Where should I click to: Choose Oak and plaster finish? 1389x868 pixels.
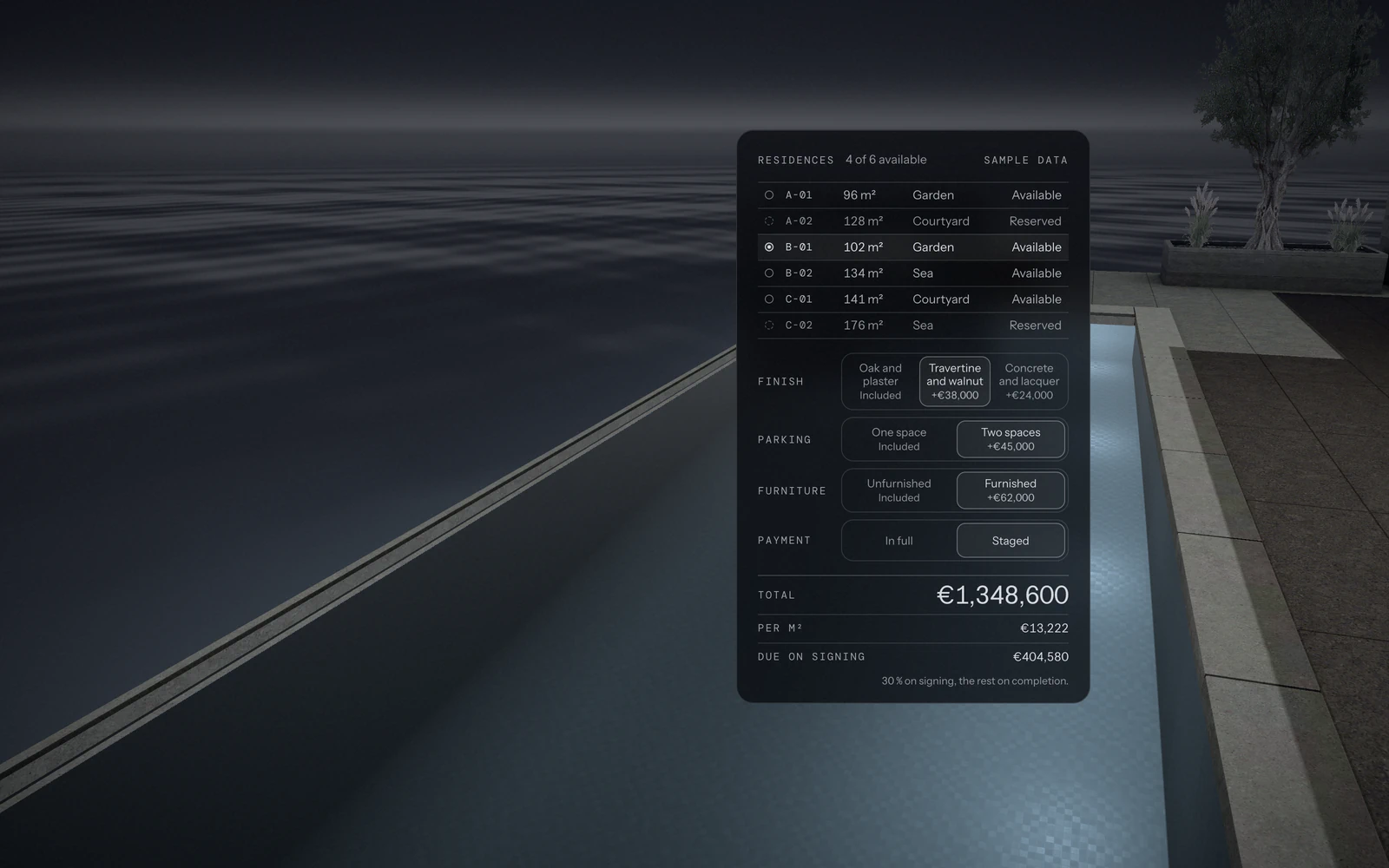click(880, 382)
